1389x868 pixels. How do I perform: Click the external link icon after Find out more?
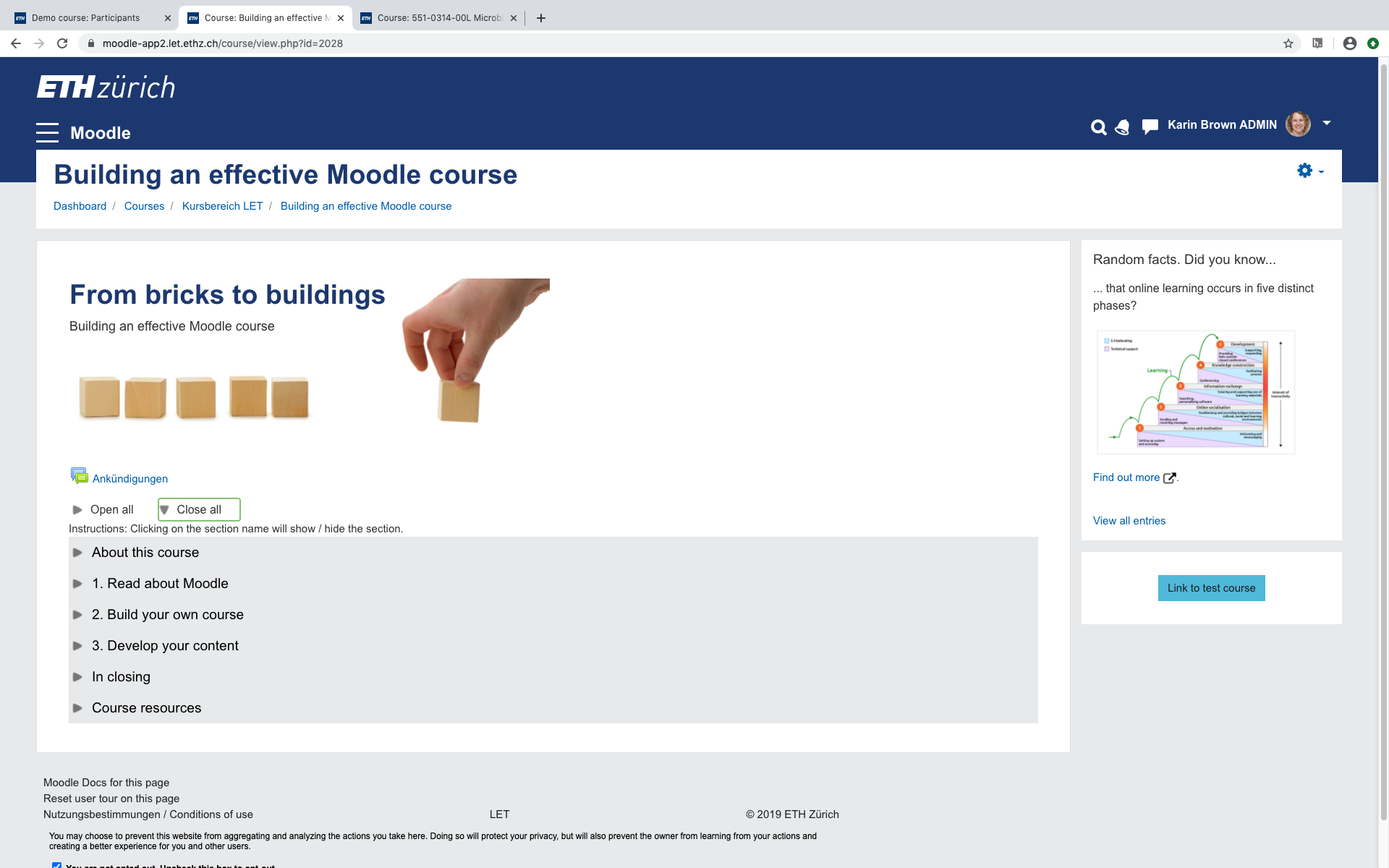pyautogui.click(x=1169, y=477)
